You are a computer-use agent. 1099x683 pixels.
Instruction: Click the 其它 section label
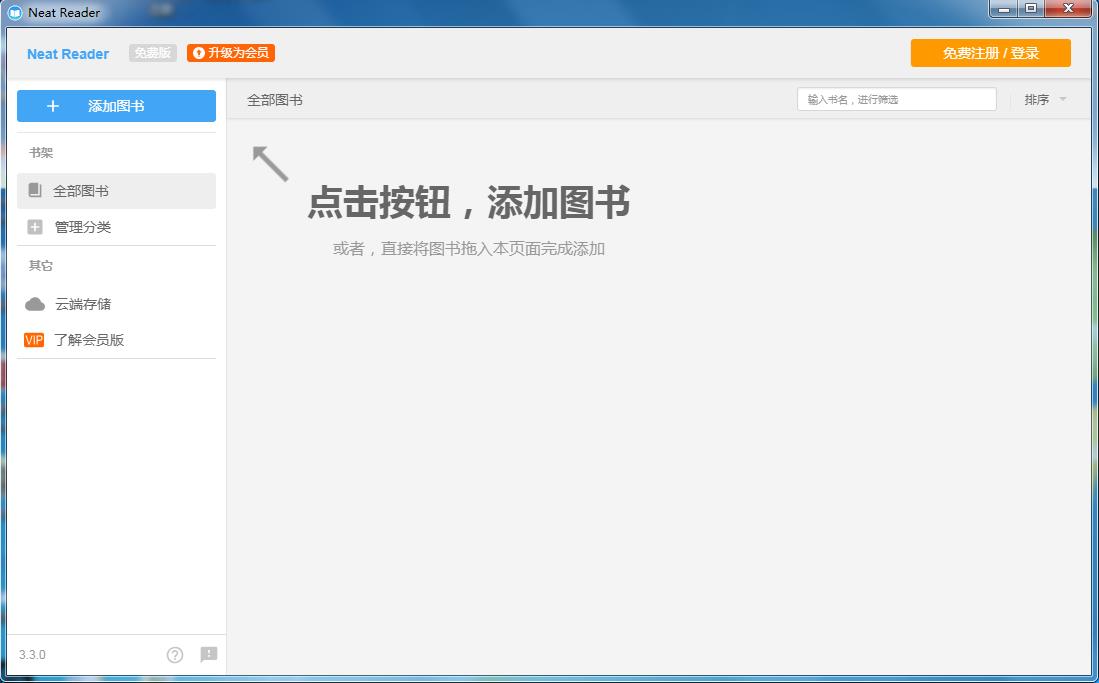41,266
